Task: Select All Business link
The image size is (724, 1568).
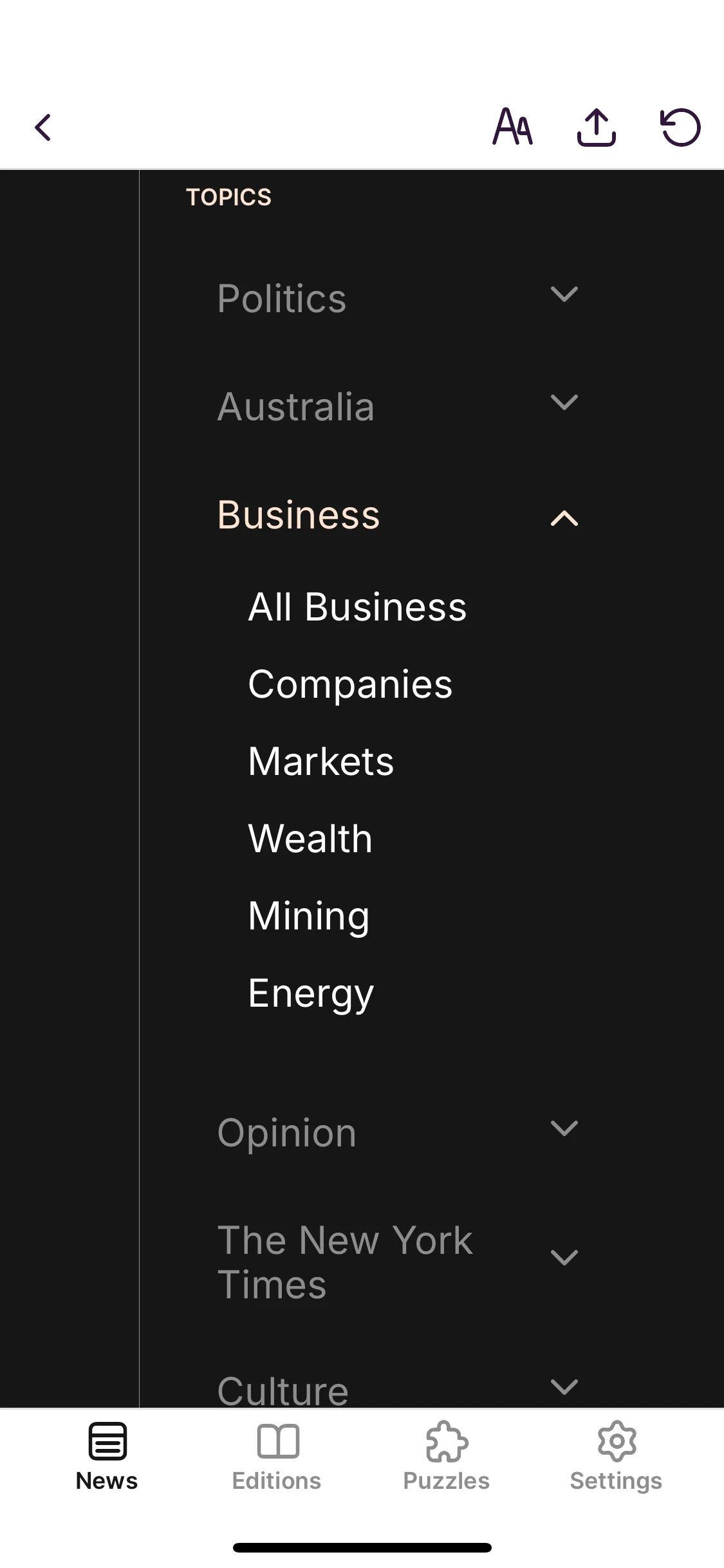Action: coord(357,607)
